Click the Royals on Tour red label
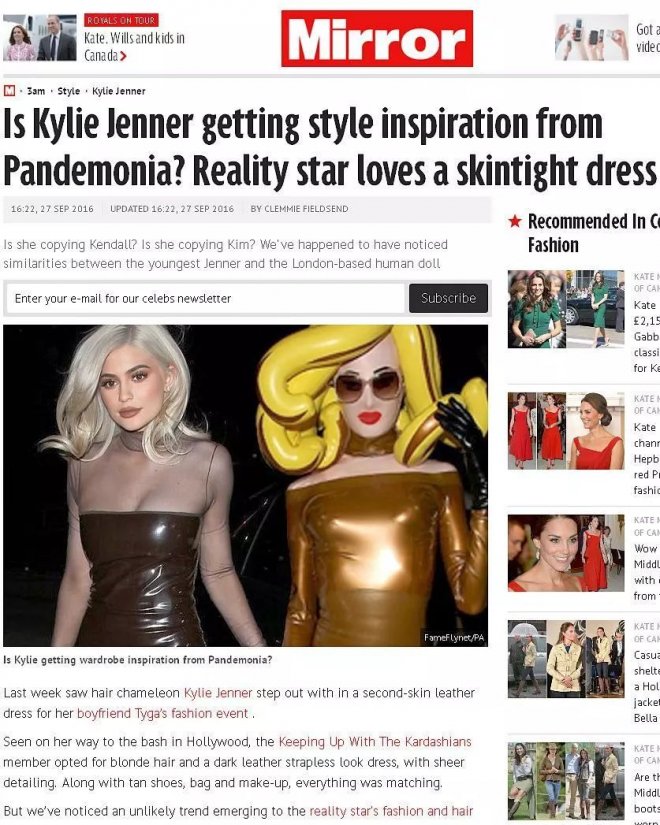This screenshot has height=825, width=660. pyautogui.click(x=121, y=21)
